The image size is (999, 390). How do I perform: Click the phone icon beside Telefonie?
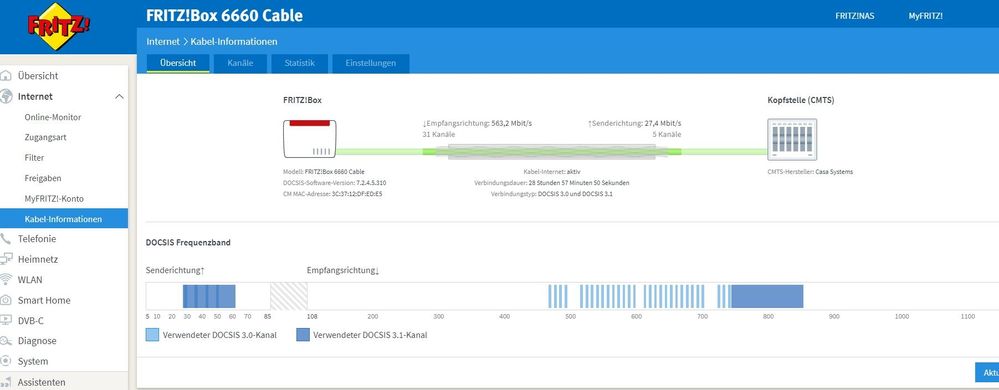point(6,239)
